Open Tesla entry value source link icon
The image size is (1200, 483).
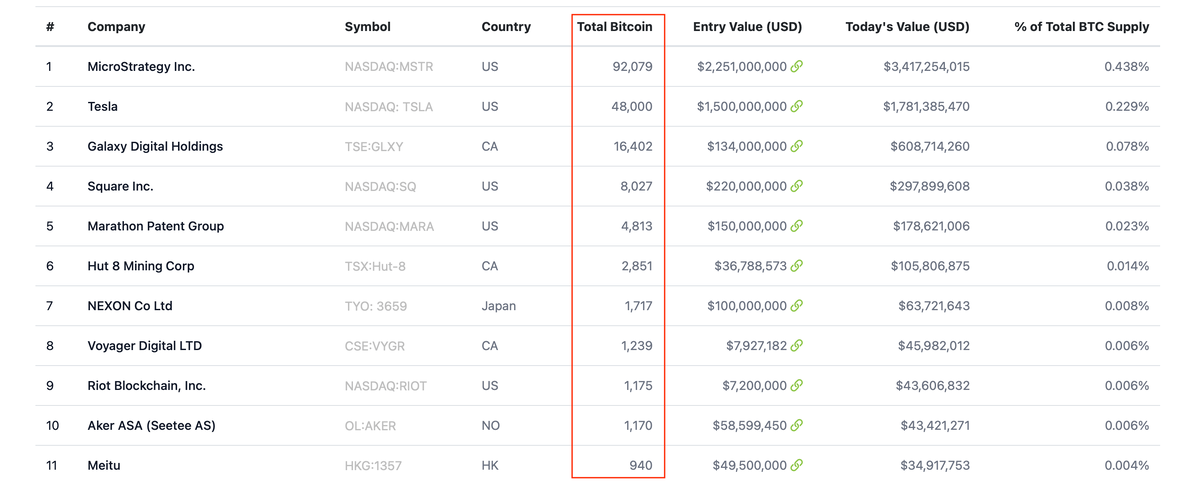click(797, 106)
